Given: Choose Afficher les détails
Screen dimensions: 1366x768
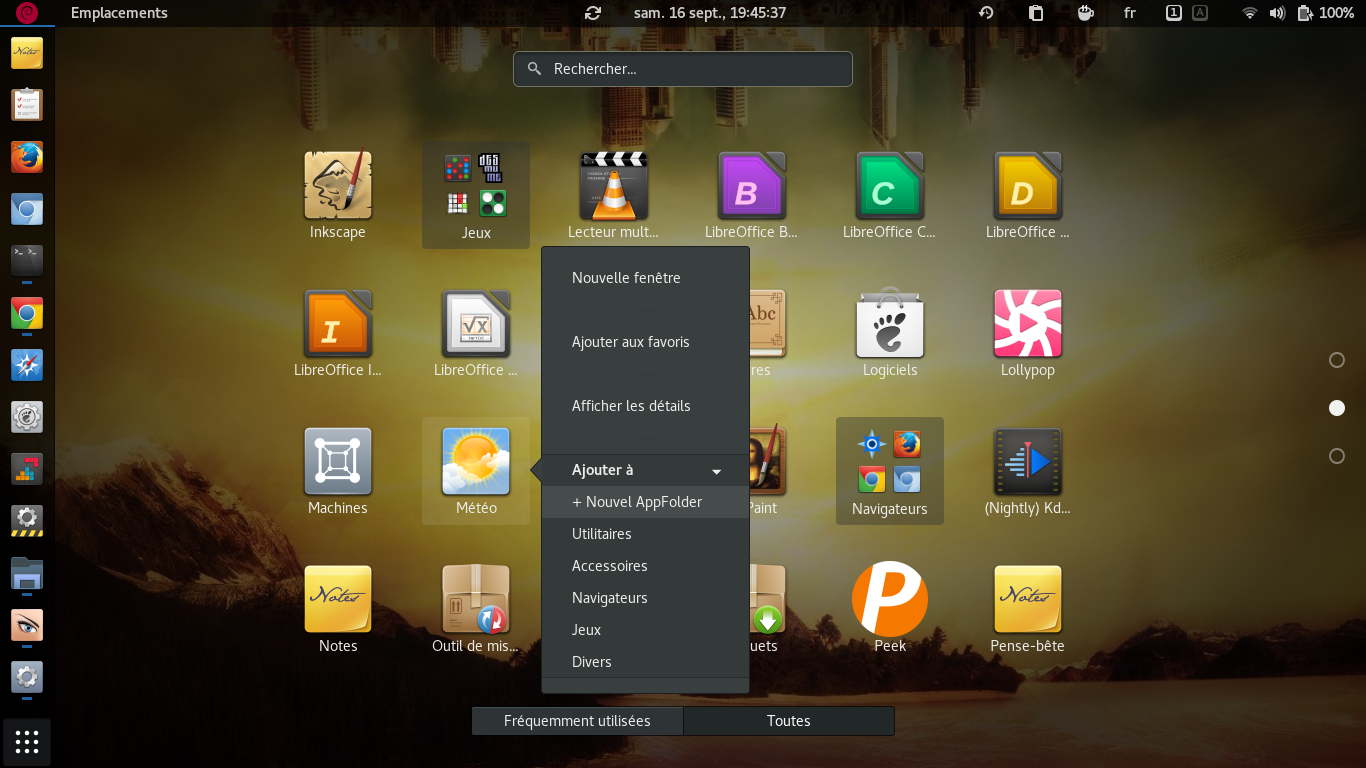Looking at the screenshot, I should (645, 406).
